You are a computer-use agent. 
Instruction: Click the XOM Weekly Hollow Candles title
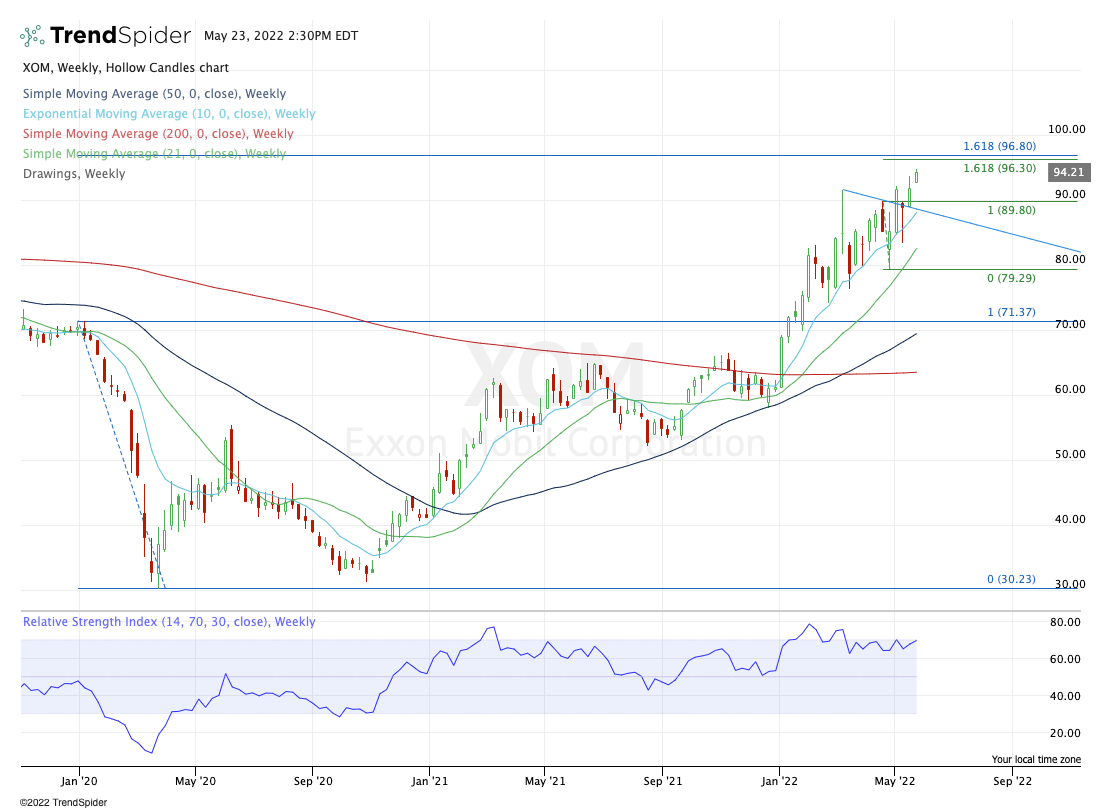[x=124, y=68]
